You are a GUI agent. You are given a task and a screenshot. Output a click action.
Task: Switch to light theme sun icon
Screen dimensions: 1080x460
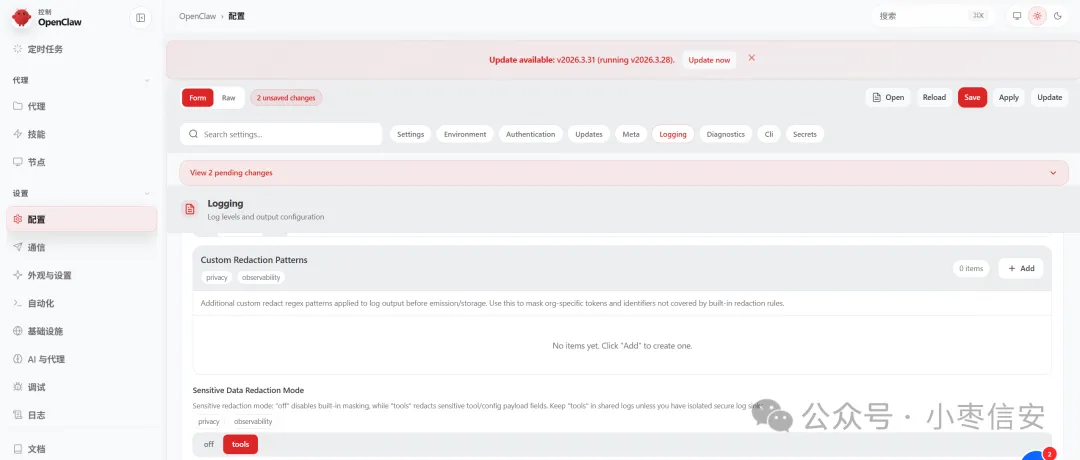1037,16
